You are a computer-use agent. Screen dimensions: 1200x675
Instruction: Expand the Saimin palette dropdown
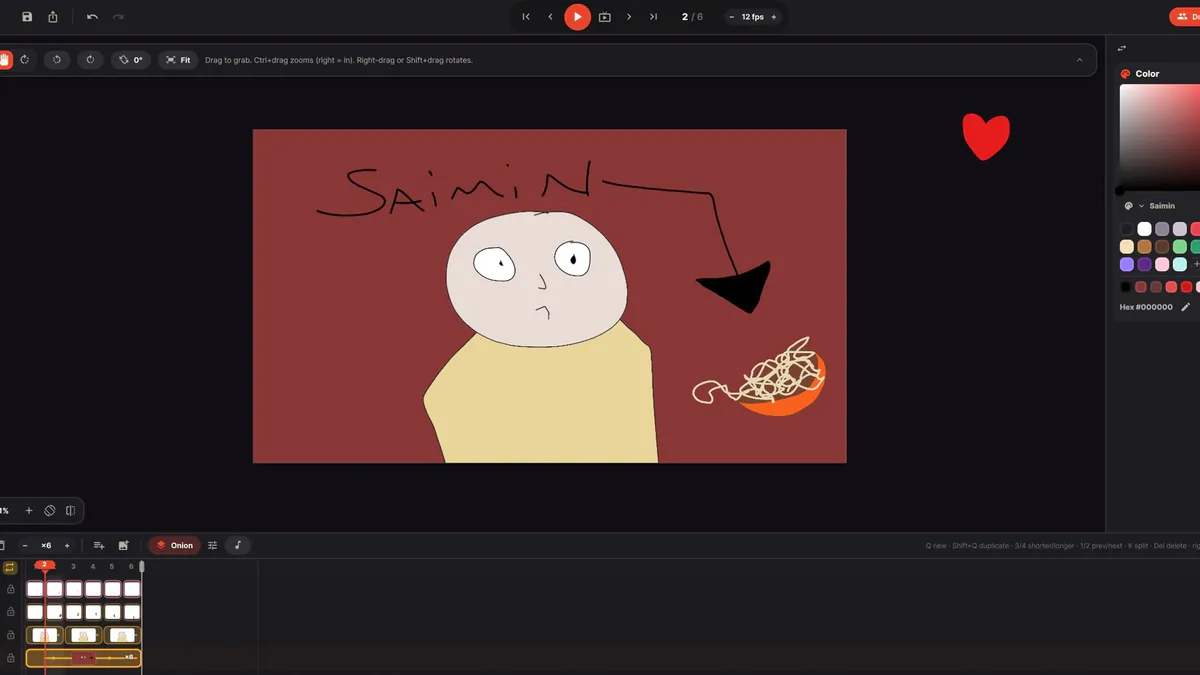tap(1141, 206)
